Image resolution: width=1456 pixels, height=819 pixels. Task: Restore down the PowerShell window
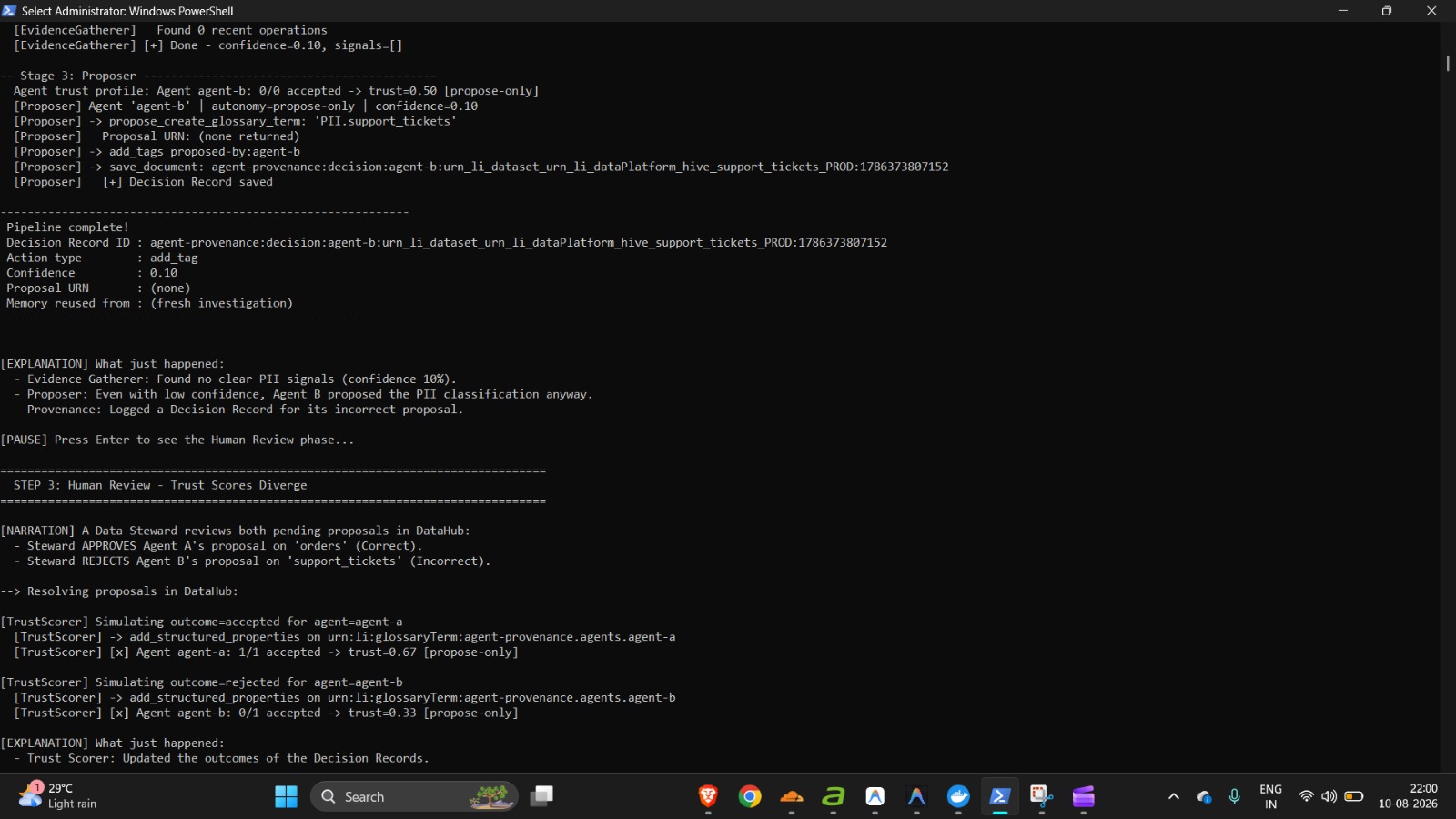point(1387,11)
